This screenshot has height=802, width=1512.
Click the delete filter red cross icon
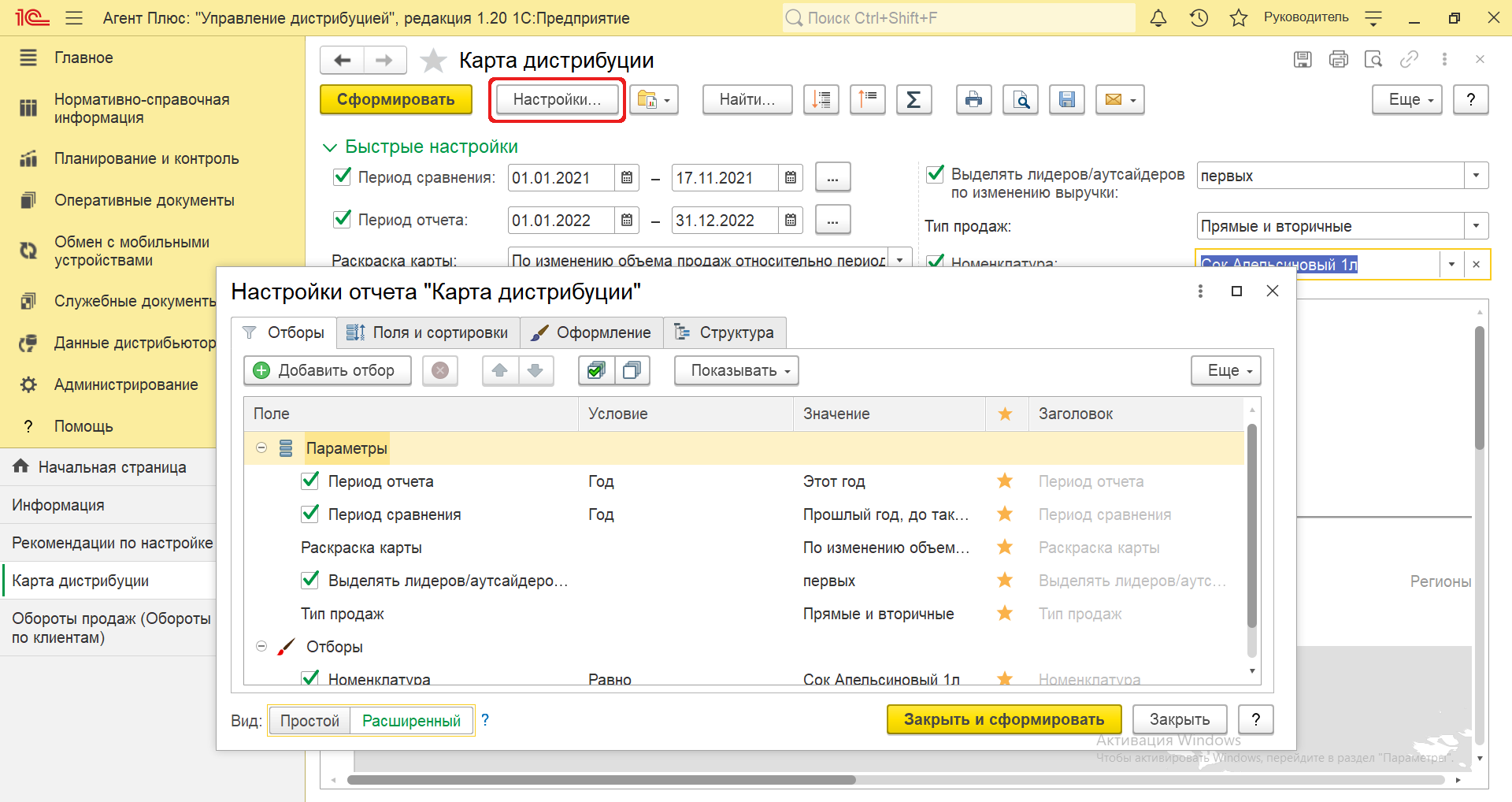[x=440, y=370]
